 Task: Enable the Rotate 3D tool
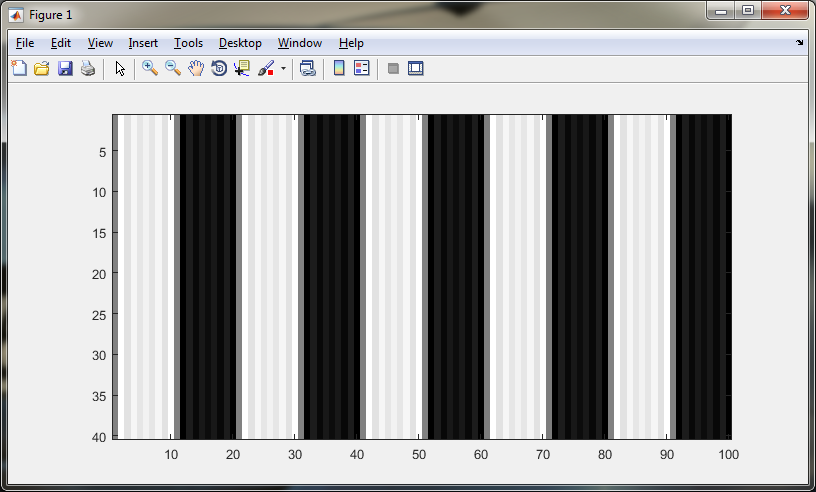pyautogui.click(x=219, y=69)
